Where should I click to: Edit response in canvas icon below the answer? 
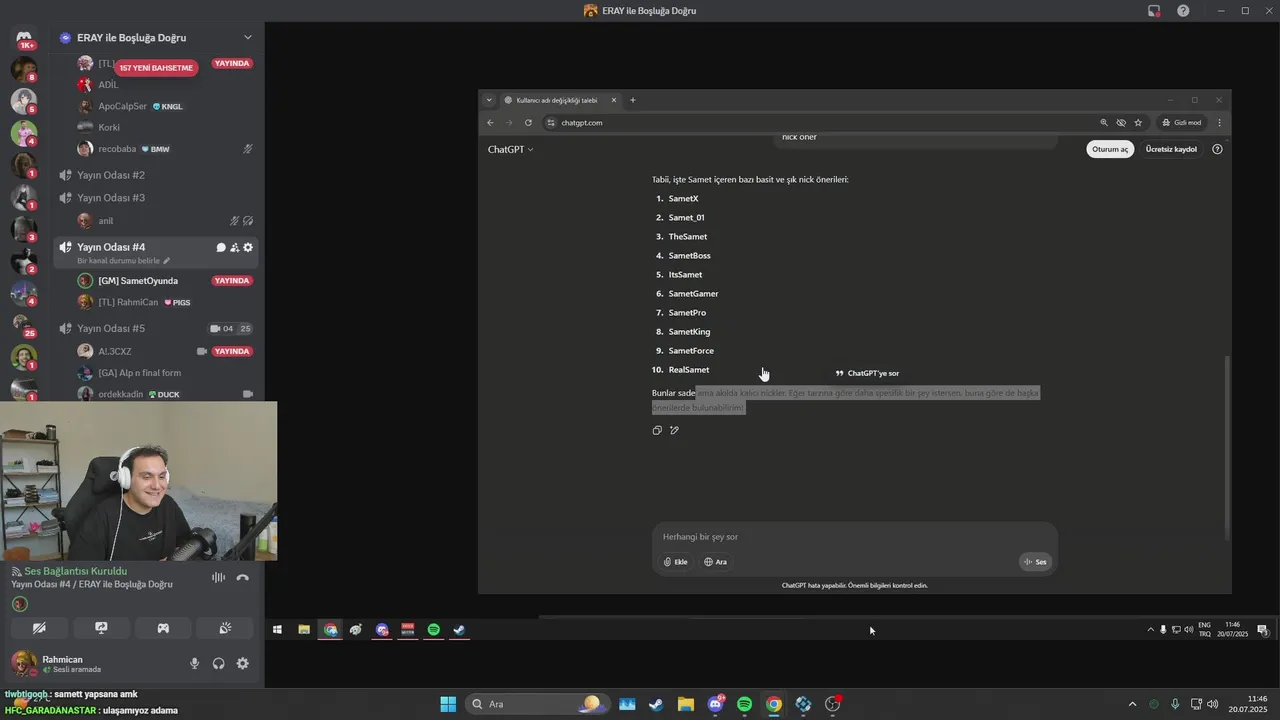tap(674, 431)
